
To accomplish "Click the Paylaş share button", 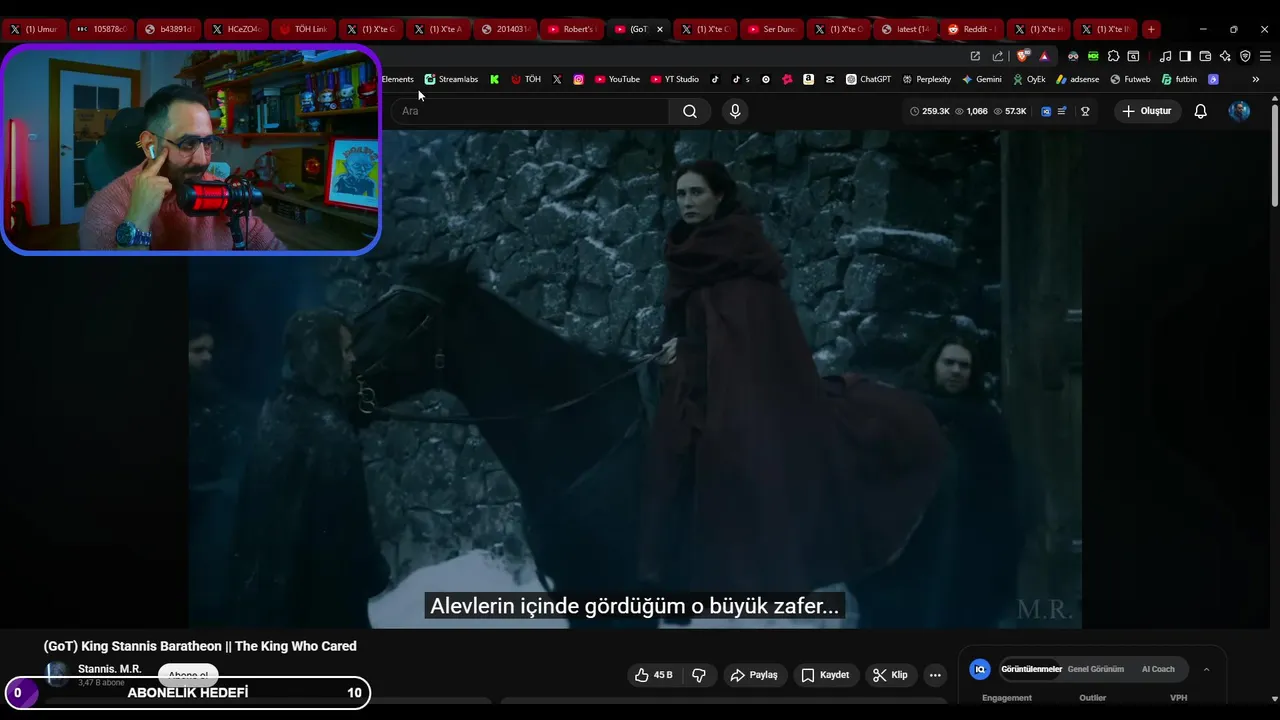I will click(x=754, y=675).
